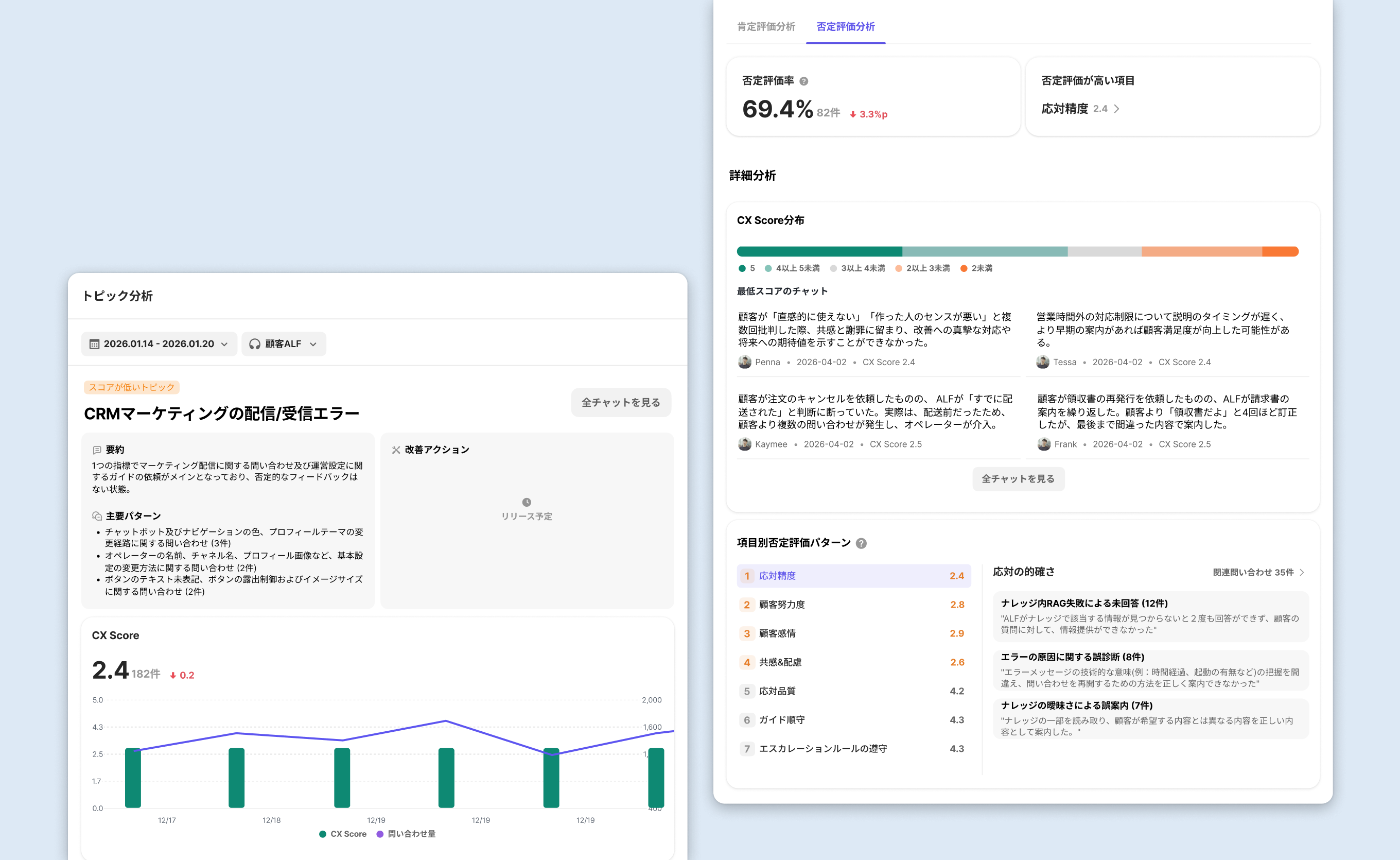Screen dimensions: 1400x860
Task: Open 関連問い合わせ 35件 link
Action: [x=1258, y=572]
